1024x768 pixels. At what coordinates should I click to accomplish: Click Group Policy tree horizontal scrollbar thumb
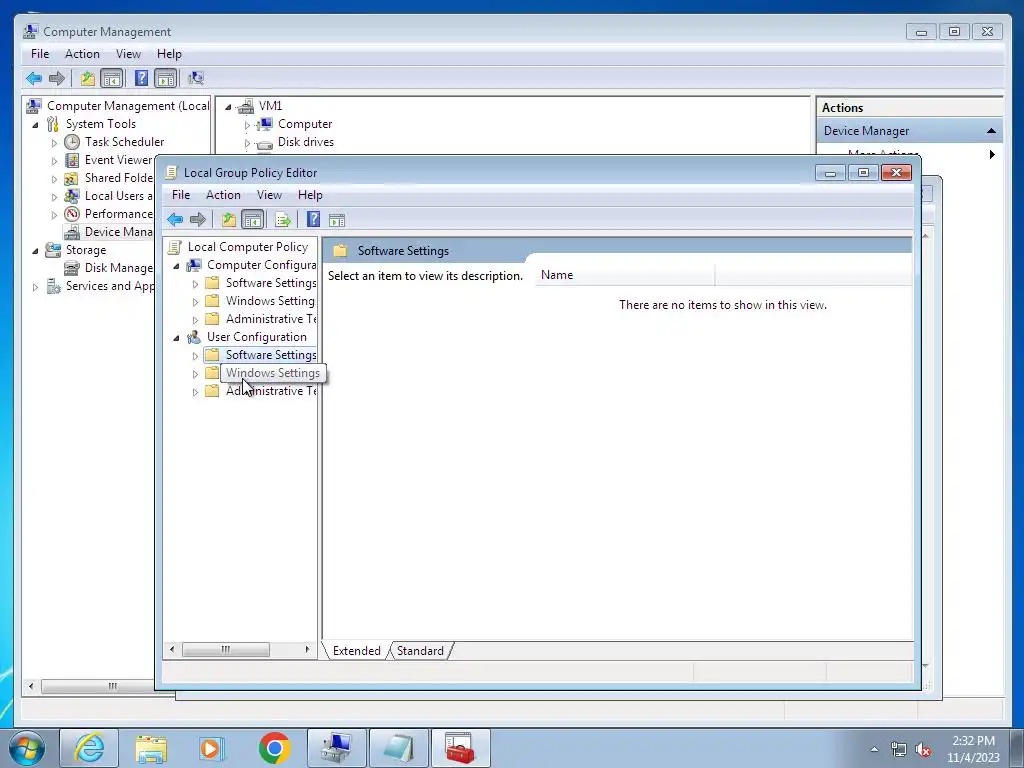(x=225, y=649)
